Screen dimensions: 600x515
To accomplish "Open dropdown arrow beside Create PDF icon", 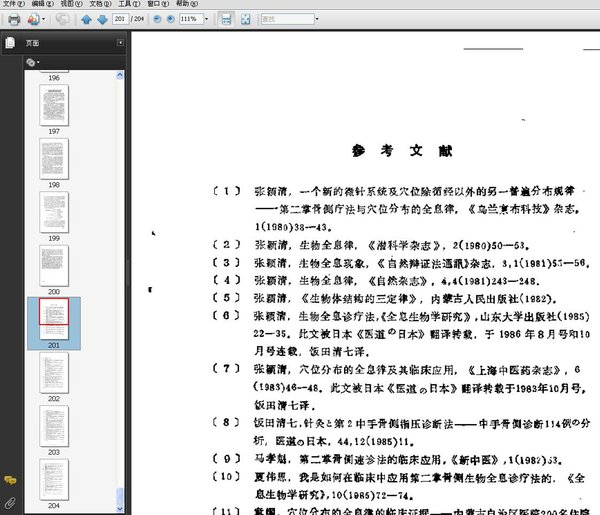I will click(x=43, y=19).
